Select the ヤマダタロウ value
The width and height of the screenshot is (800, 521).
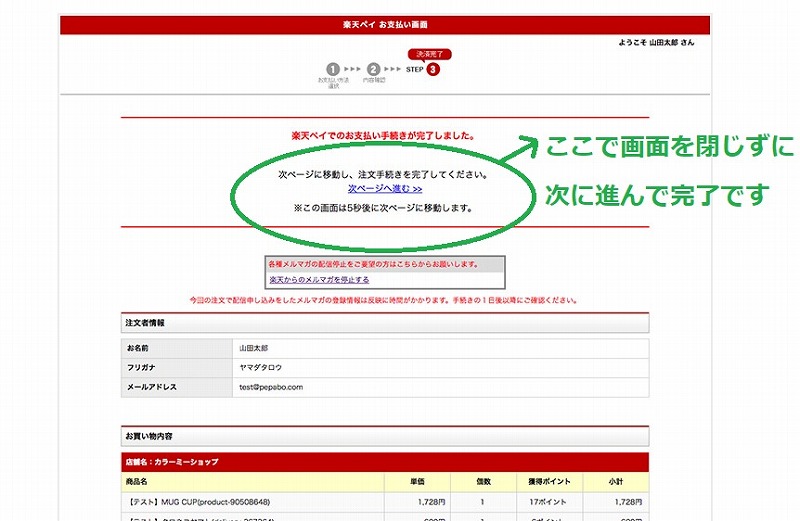tap(260, 367)
